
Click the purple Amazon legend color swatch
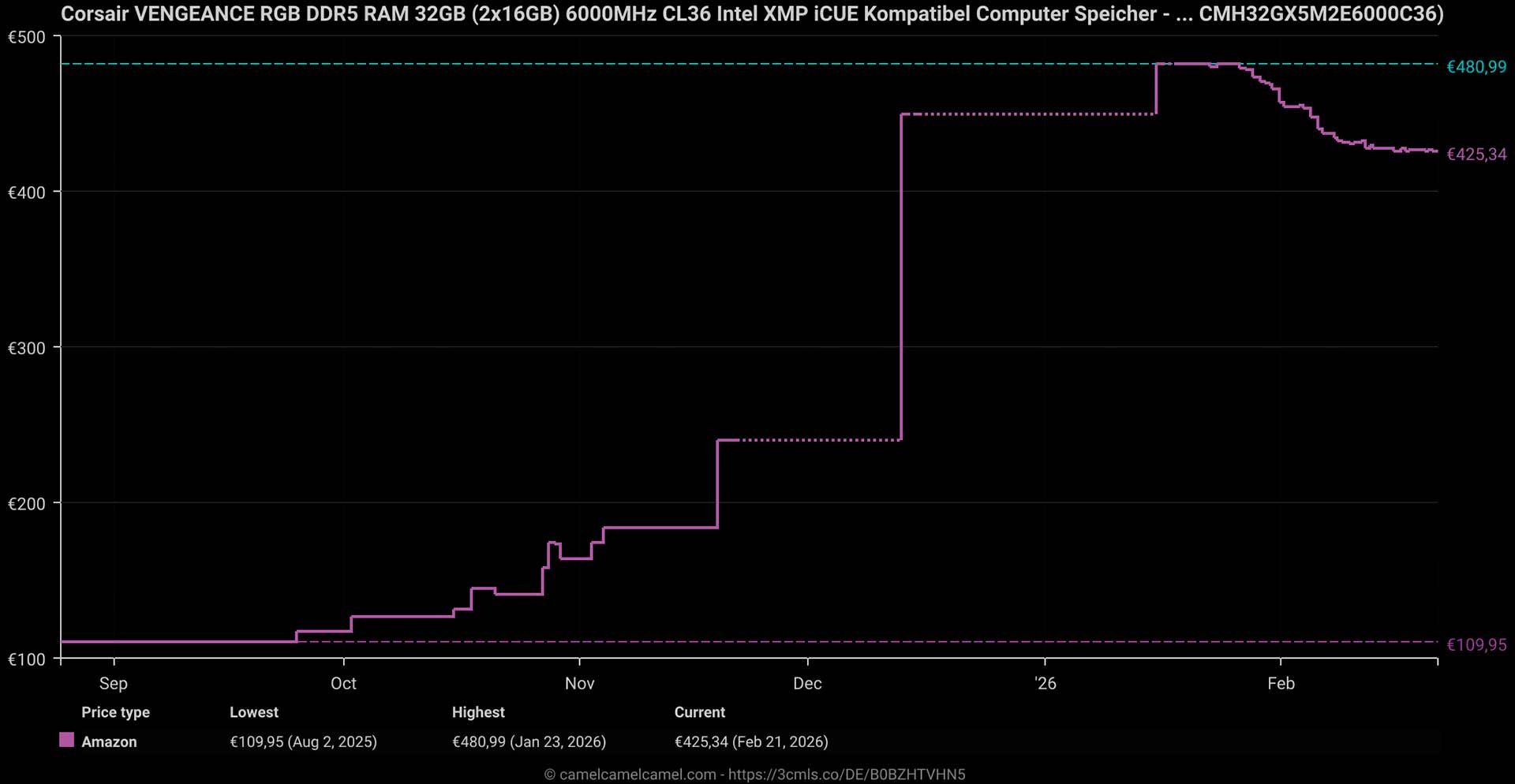point(67,740)
